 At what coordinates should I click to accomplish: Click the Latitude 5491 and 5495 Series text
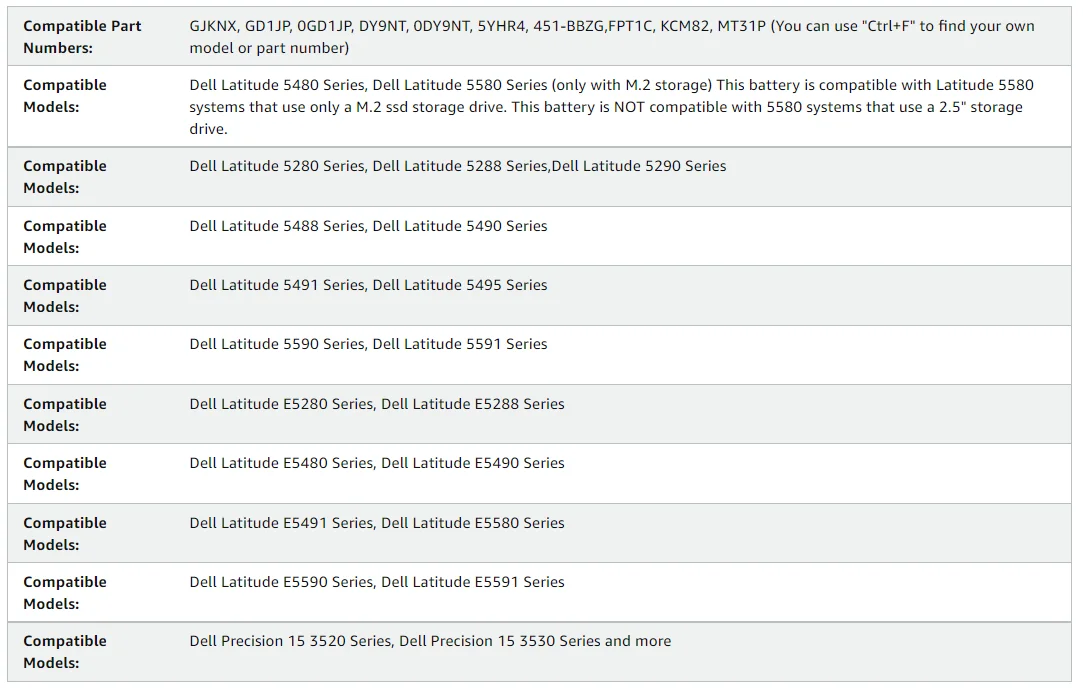pos(368,285)
